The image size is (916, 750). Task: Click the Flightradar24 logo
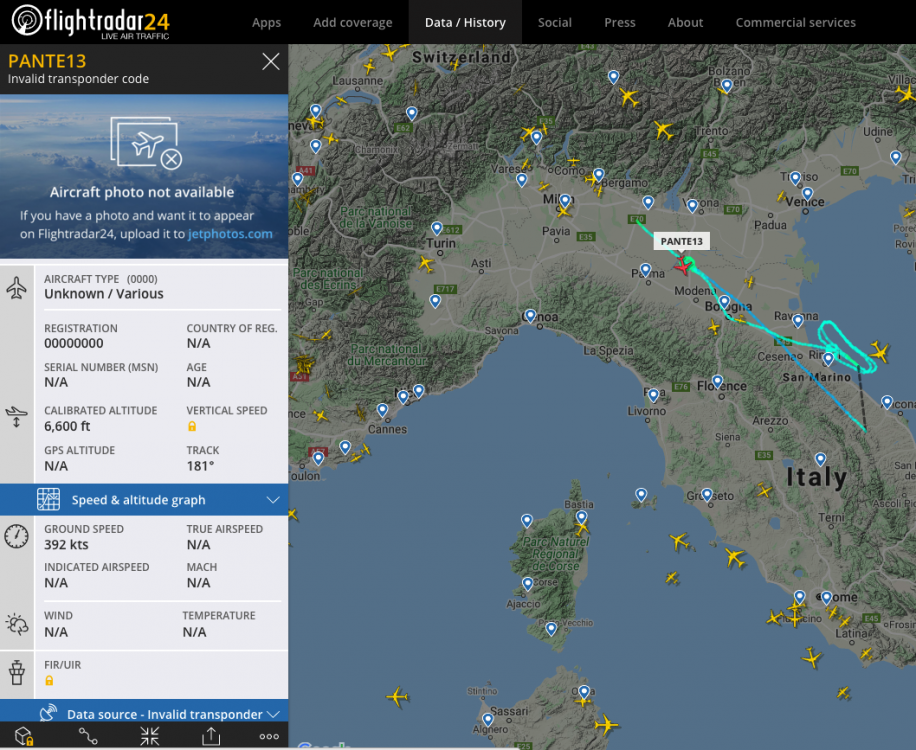point(91,21)
